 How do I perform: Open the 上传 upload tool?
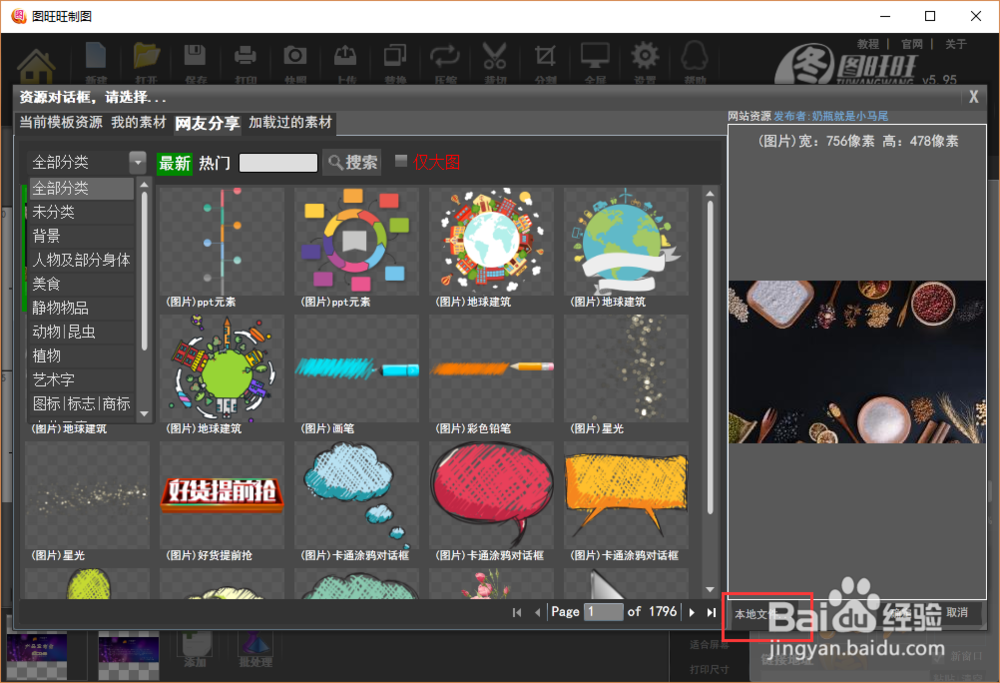coord(345,55)
